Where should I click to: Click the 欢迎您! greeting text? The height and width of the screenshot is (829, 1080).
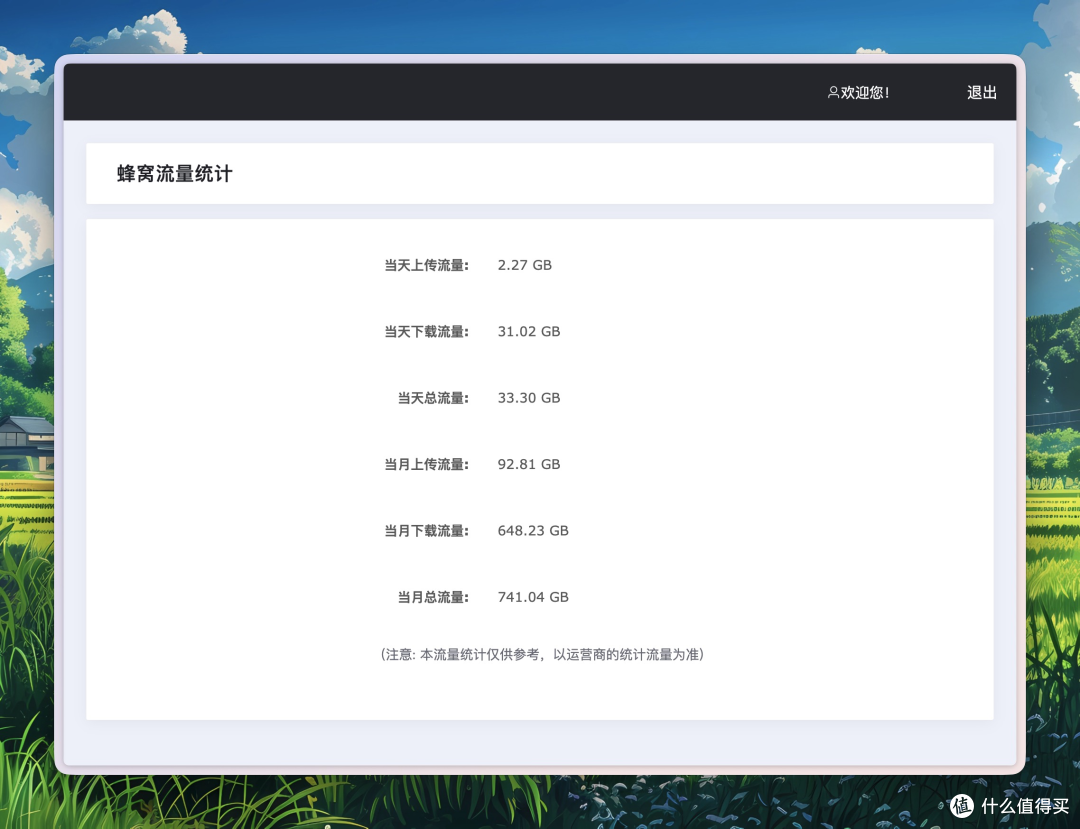(x=865, y=92)
